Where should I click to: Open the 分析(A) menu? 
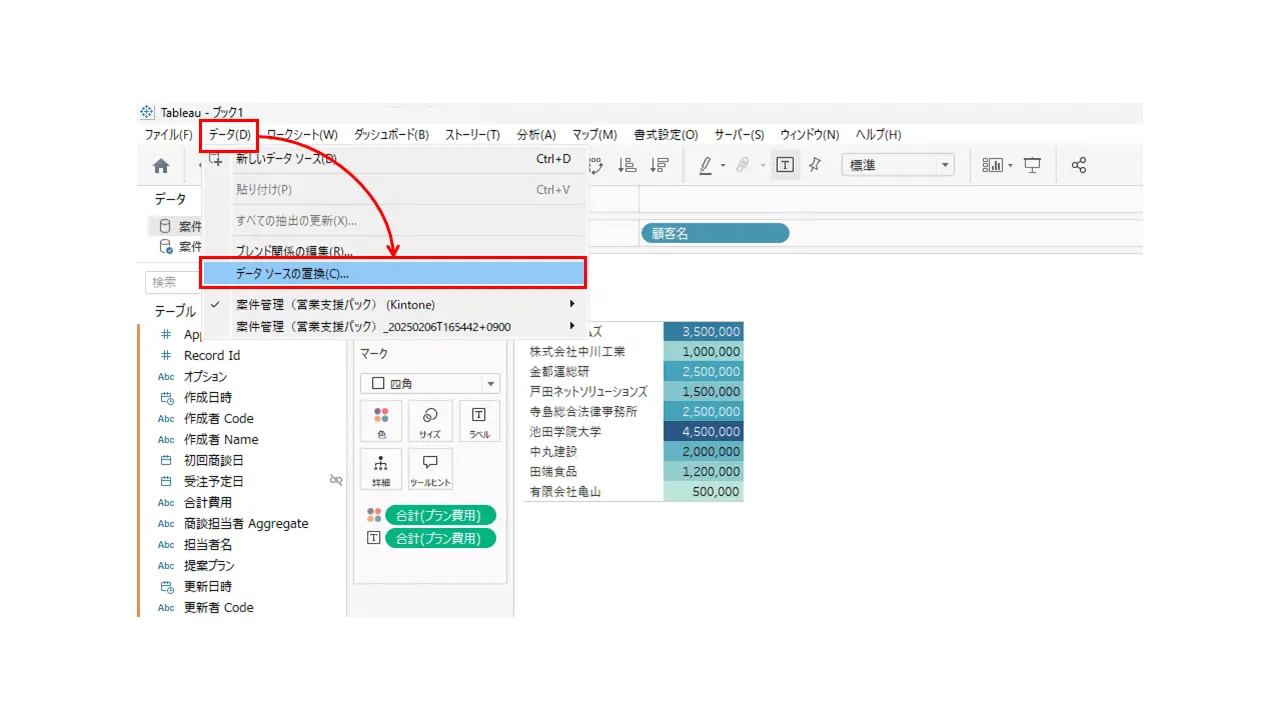[x=536, y=134]
